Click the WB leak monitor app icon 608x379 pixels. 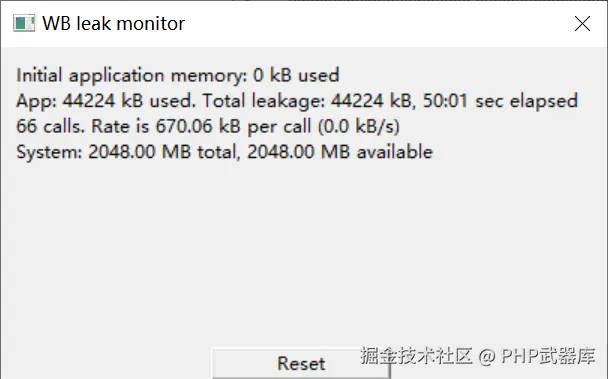tap(24, 23)
